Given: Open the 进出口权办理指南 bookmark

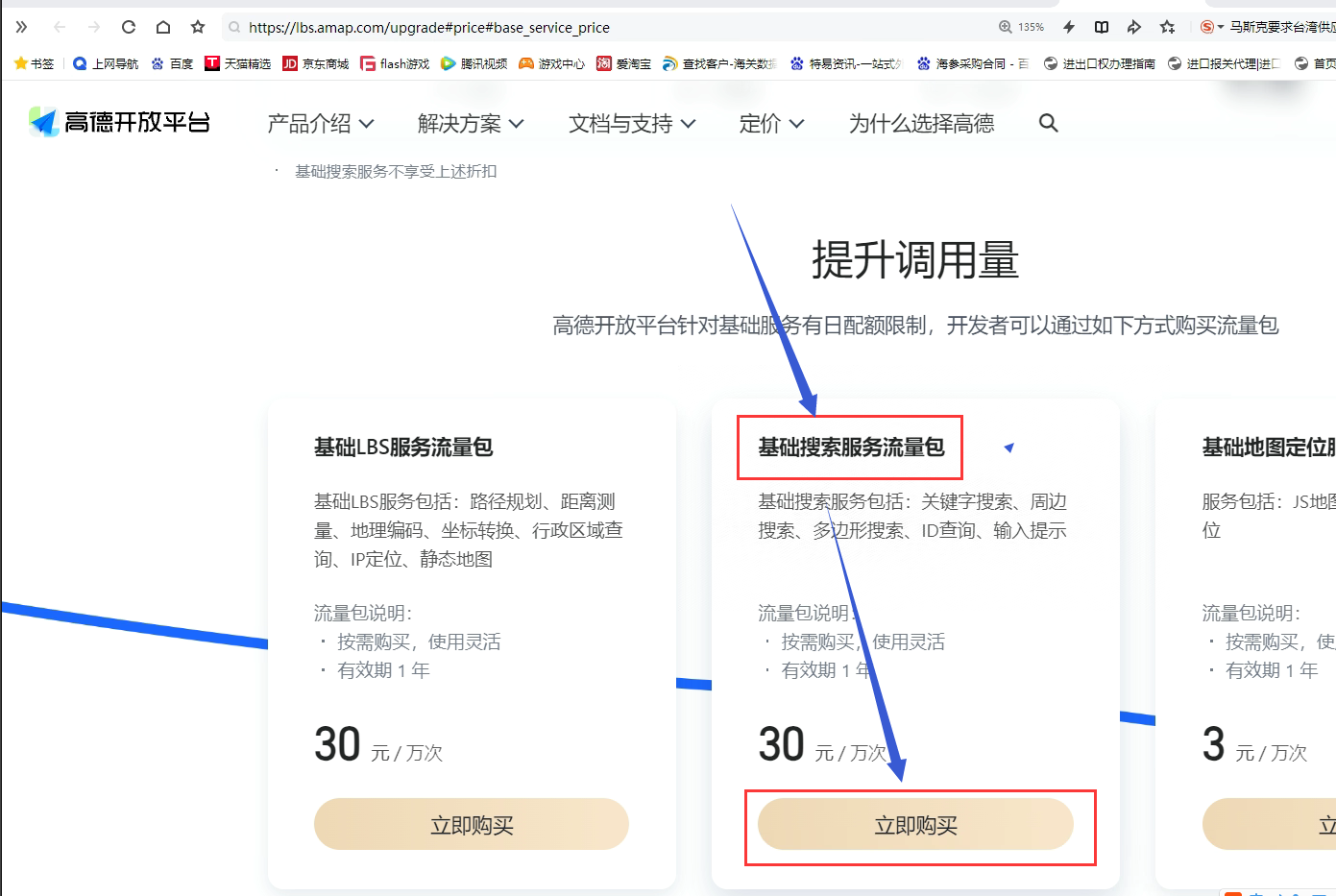Looking at the screenshot, I should (x=1100, y=63).
